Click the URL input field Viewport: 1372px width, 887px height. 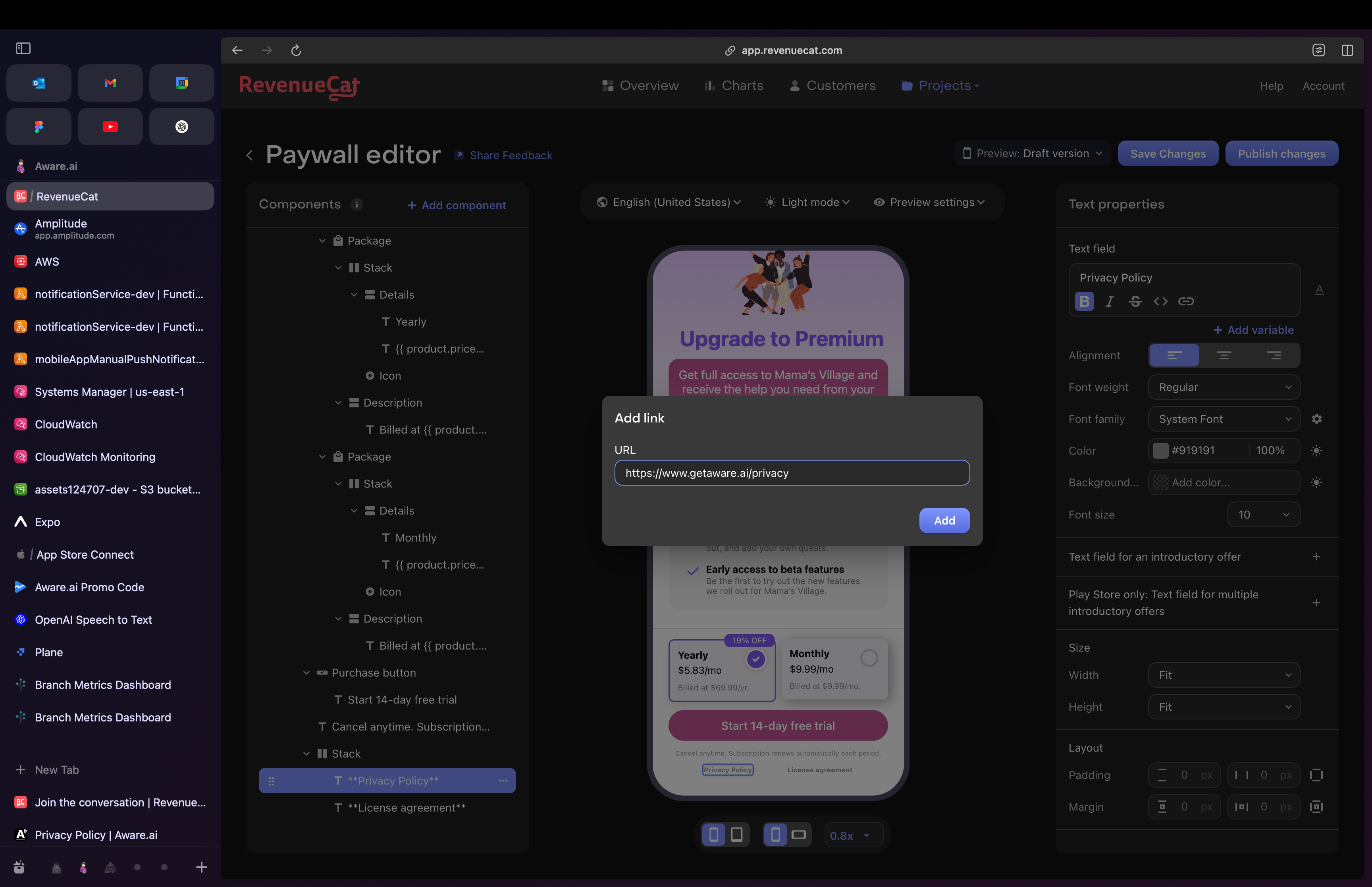click(x=792, y=472)
